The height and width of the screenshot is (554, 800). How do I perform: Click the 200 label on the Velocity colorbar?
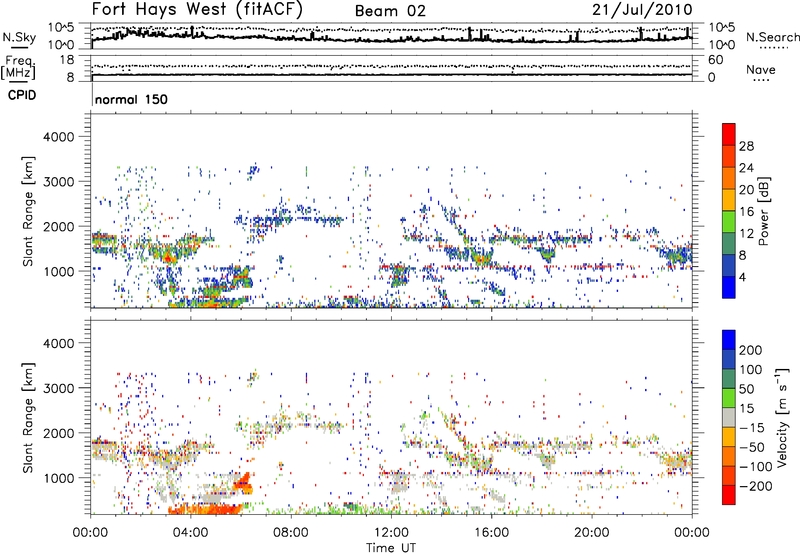pos(751,350)
